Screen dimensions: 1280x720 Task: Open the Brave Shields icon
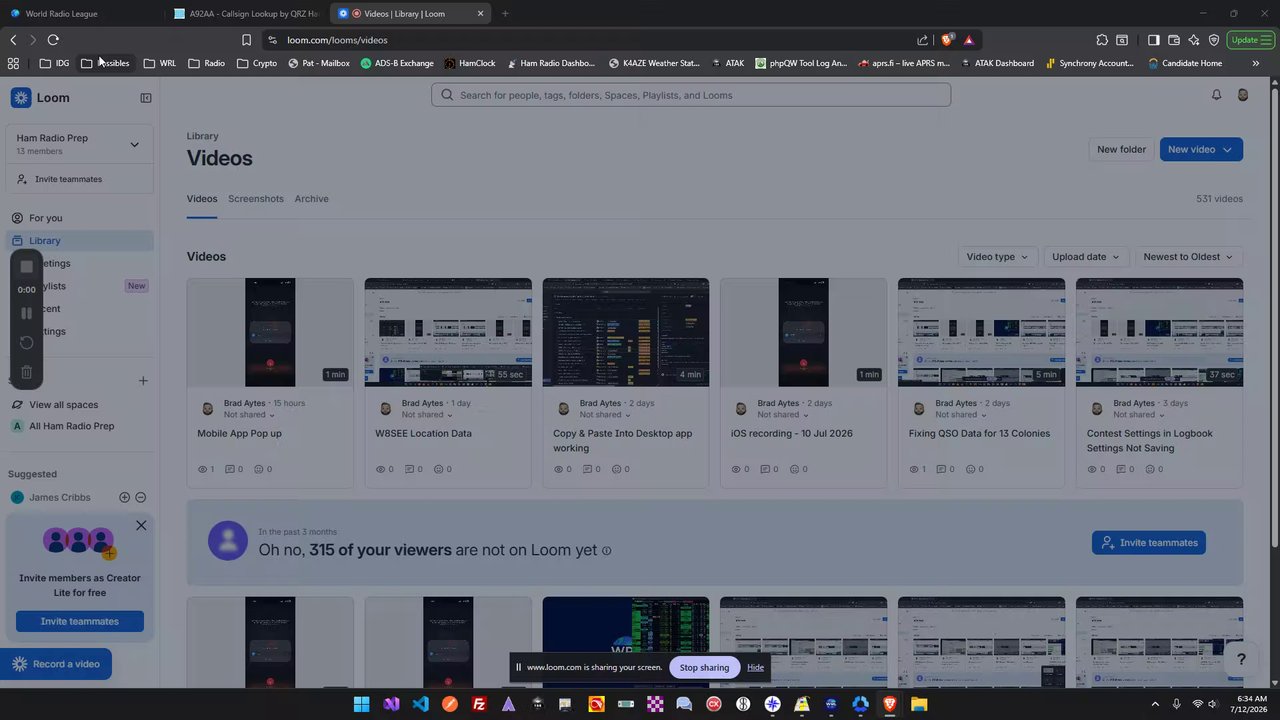(x=947, y=40)
